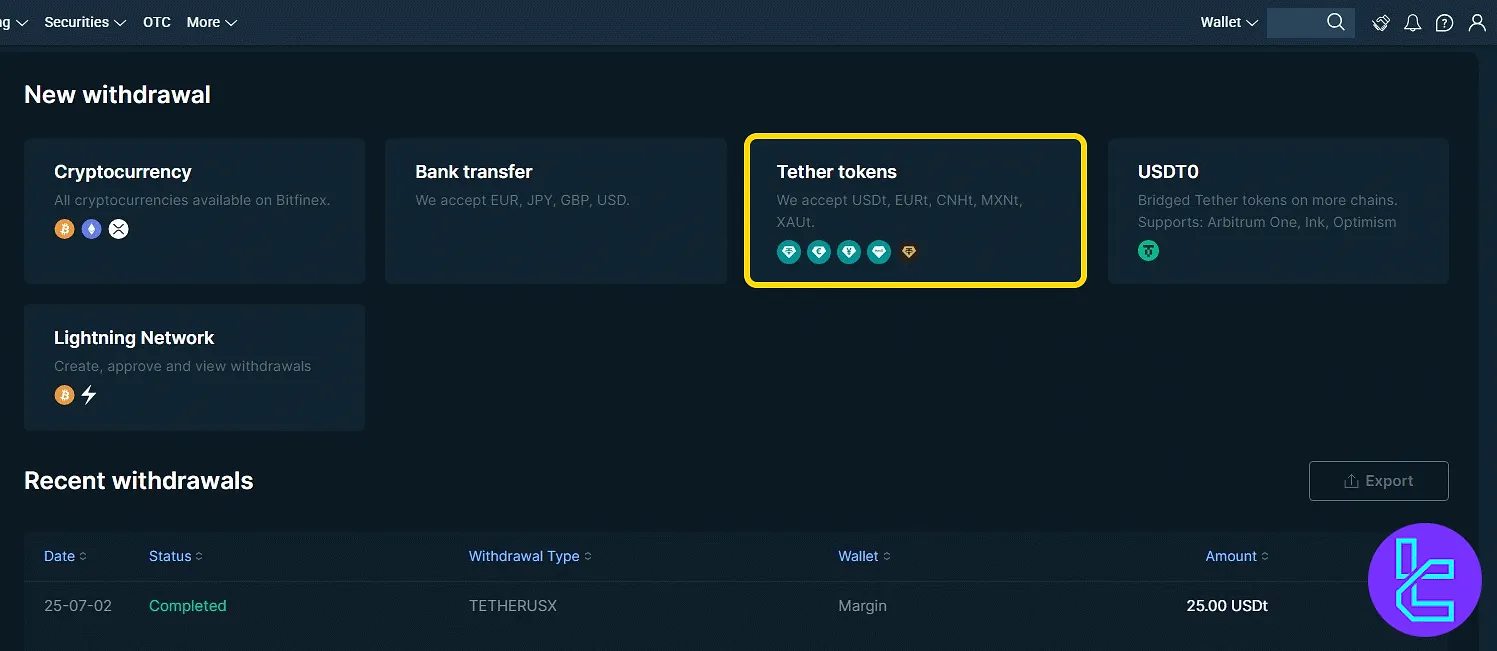This screenshot has height=651, width=1497.
Task: Click the USDt Tether icon
Action: (x=789, y=252)
